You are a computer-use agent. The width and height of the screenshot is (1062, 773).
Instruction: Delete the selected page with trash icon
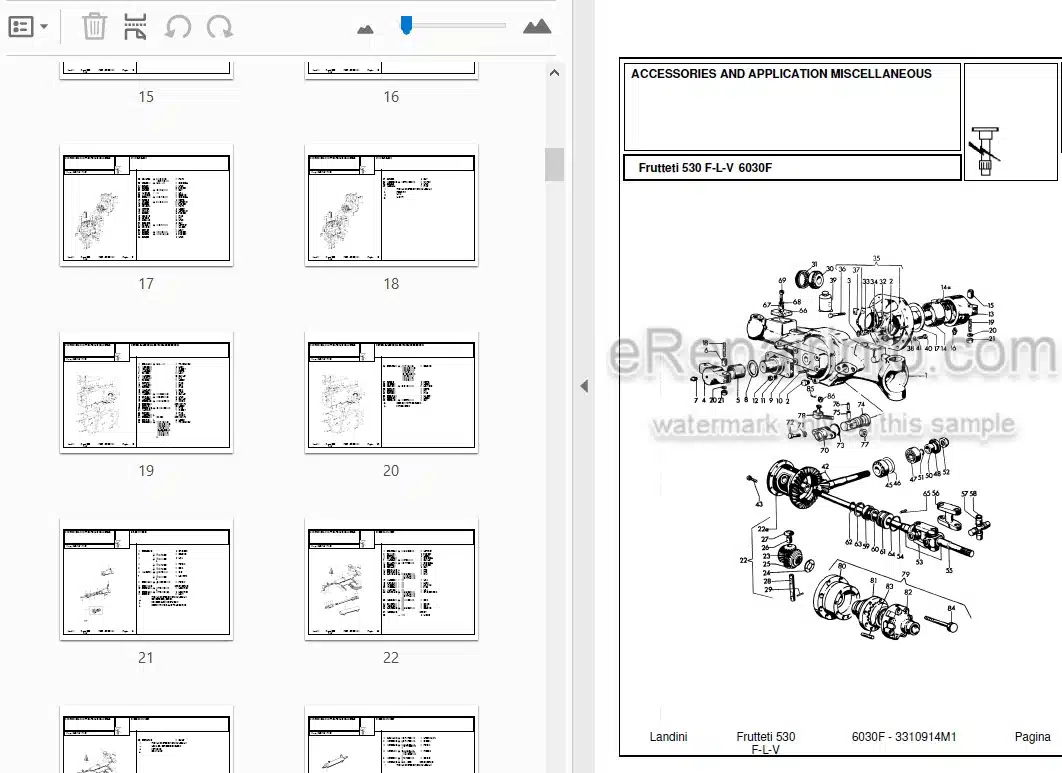[x=94, y=27]
